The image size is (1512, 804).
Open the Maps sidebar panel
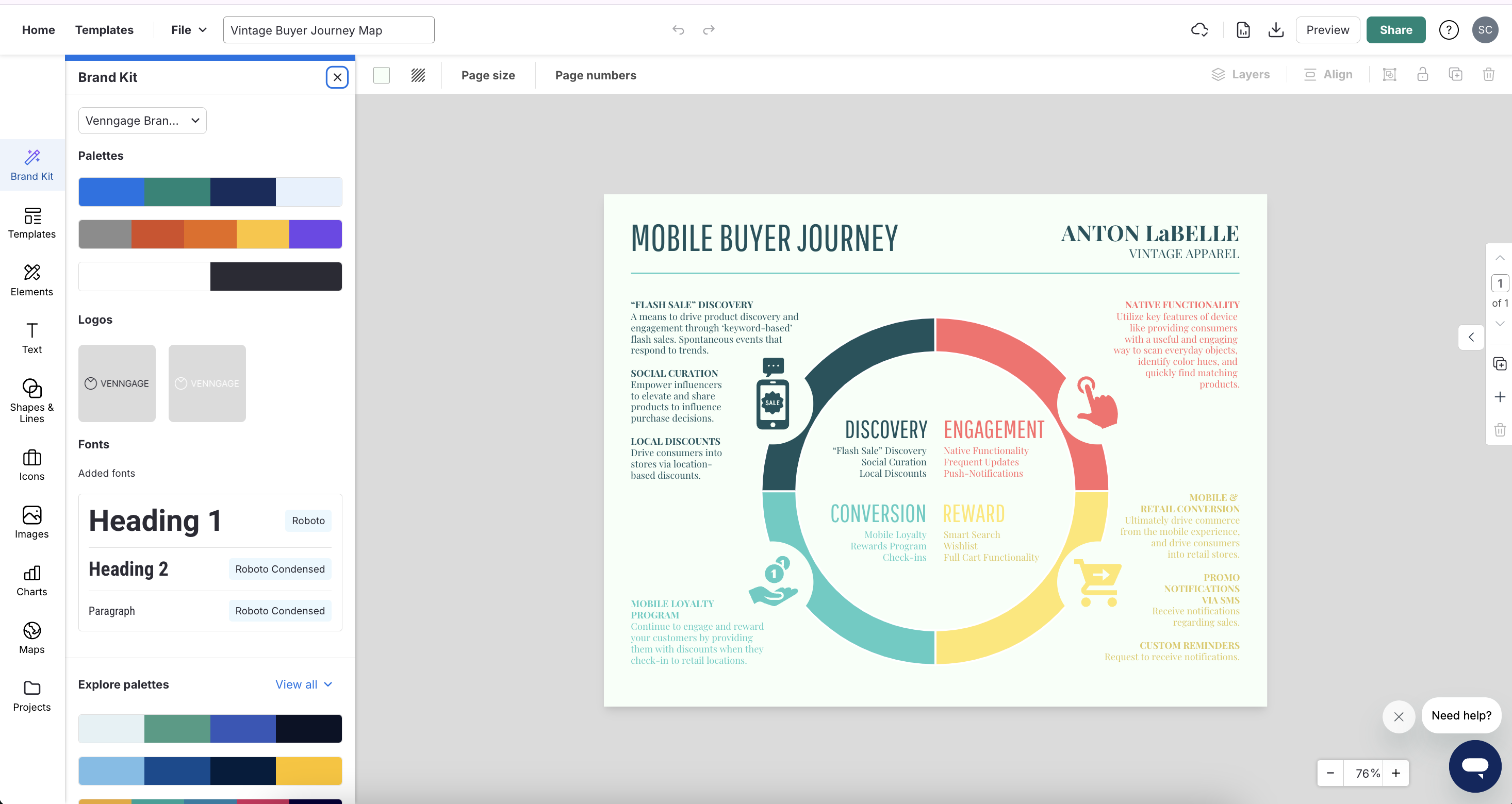tap(31, 638)
